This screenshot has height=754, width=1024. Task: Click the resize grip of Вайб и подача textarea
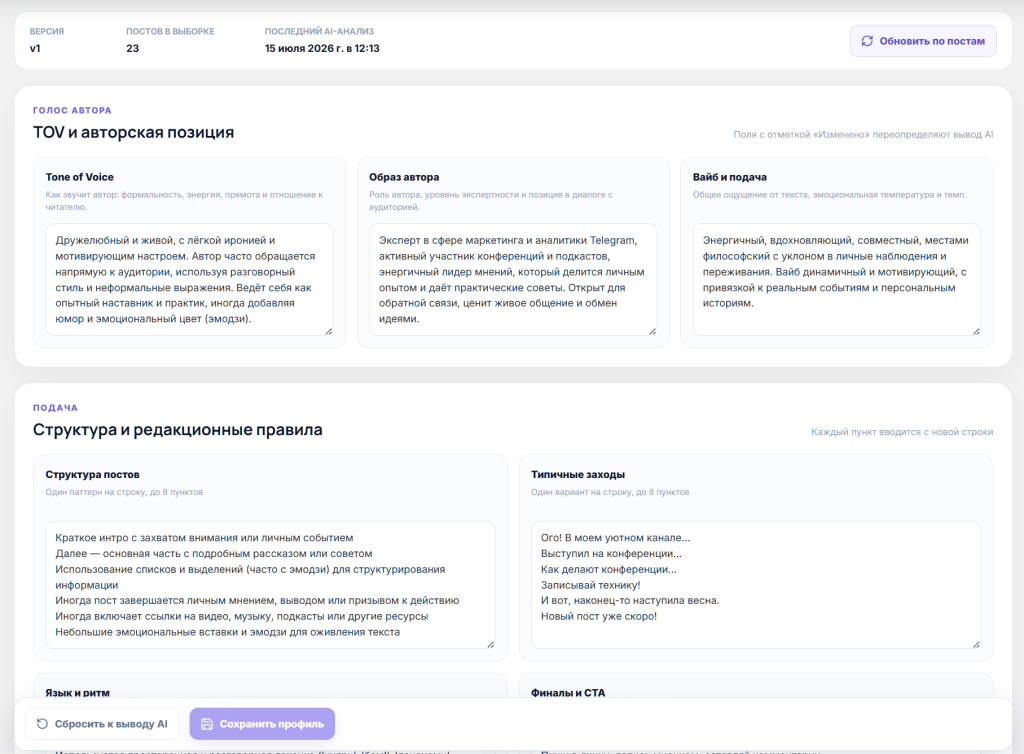pyautogui.click(x=976, y=332)
